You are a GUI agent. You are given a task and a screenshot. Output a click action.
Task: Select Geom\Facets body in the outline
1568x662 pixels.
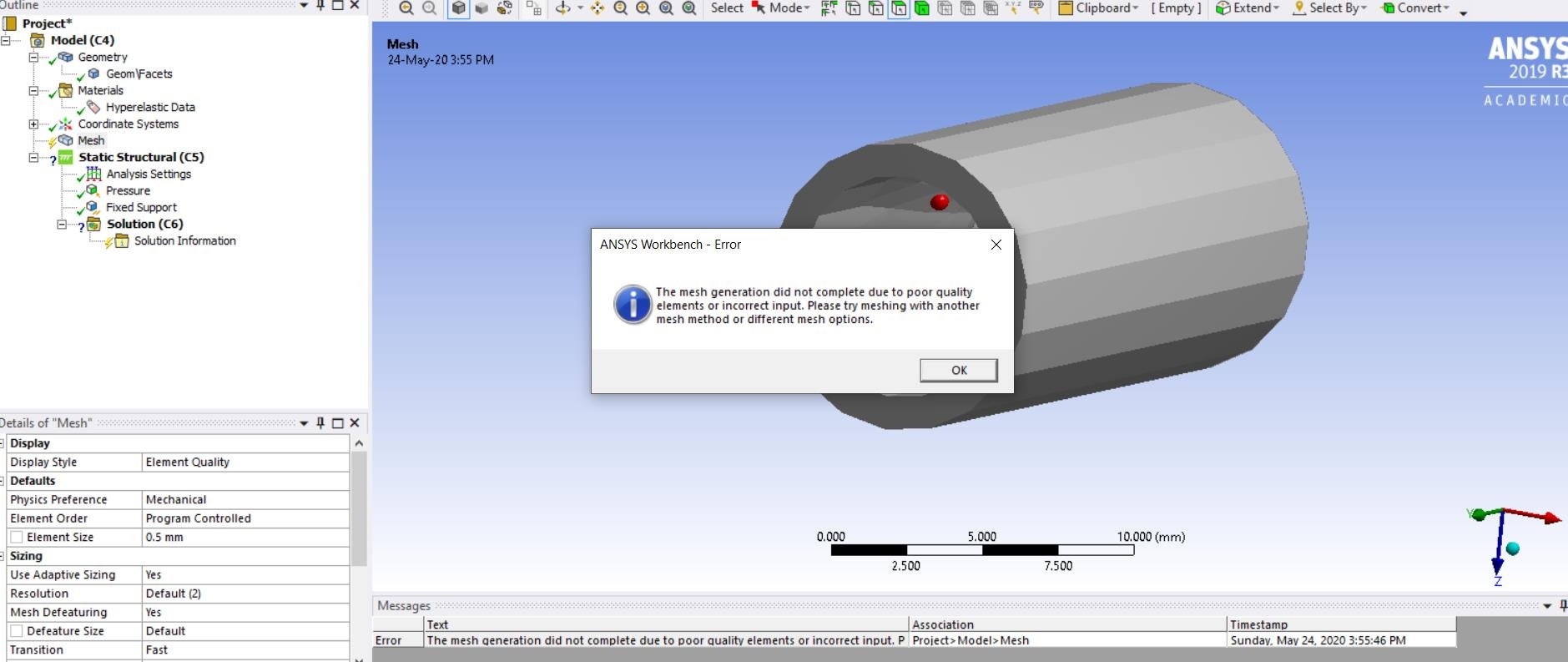pyautogui.click(x=139, y=73)
